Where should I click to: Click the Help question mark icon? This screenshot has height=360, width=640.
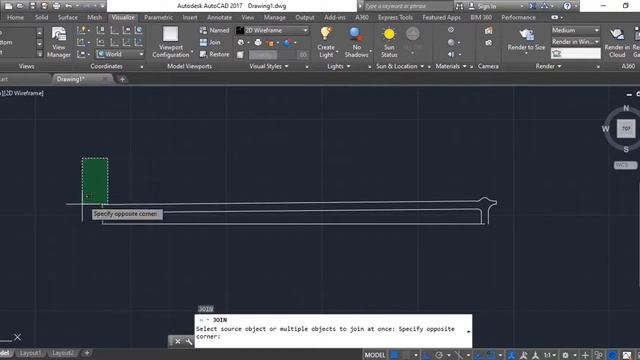point(567,6)
